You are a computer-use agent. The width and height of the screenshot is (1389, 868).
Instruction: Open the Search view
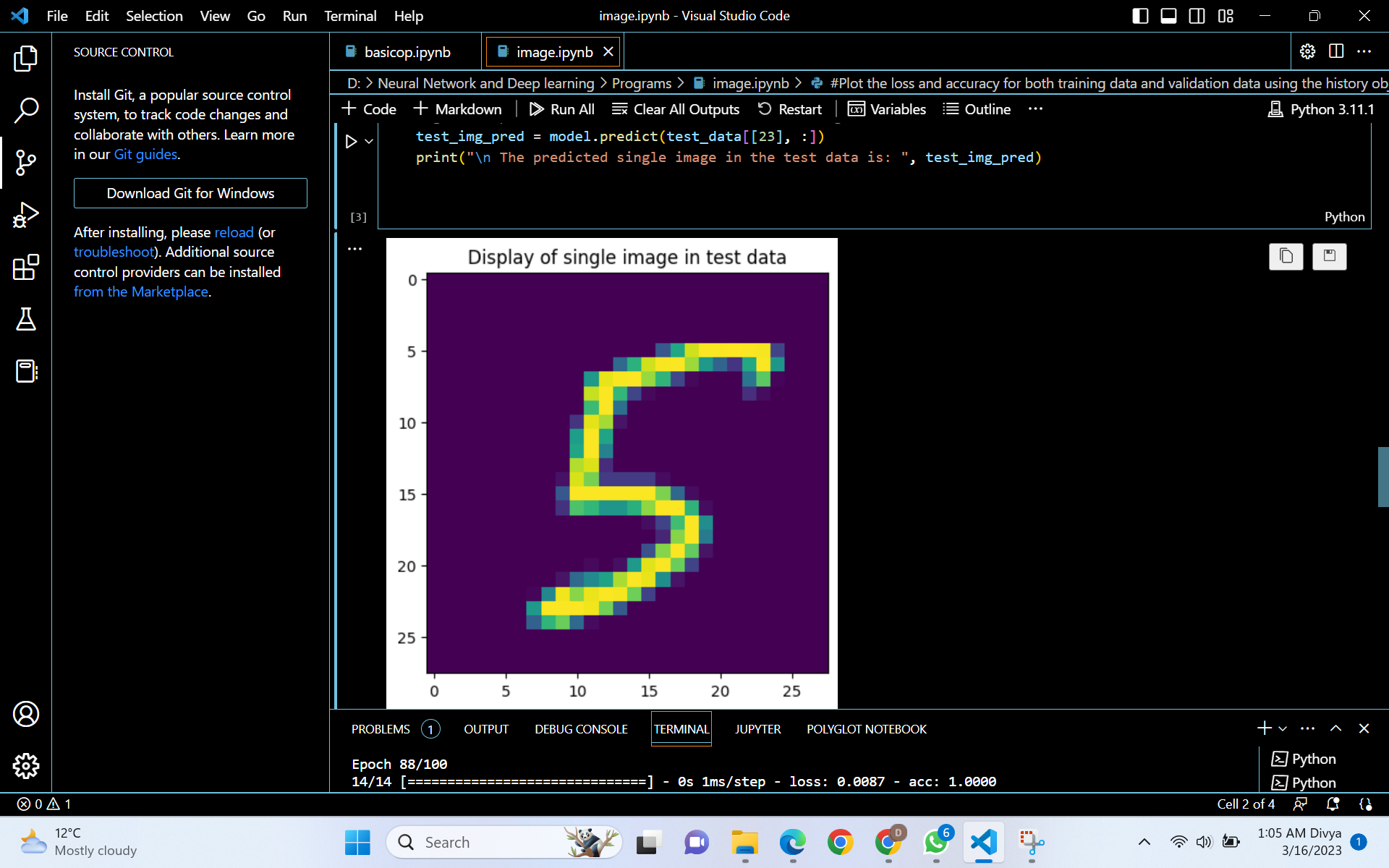coord(26,111)
